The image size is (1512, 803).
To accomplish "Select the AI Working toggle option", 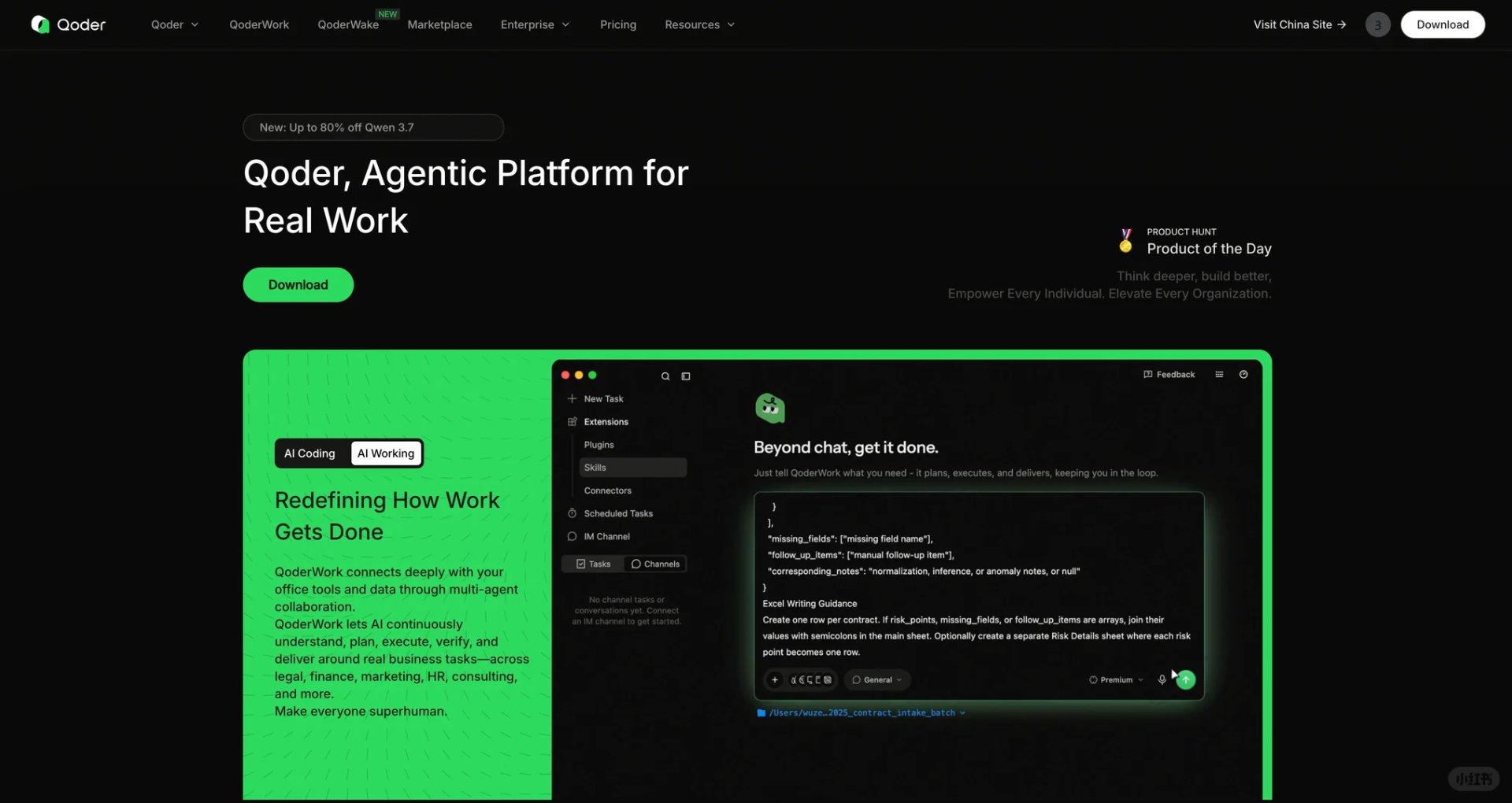I will click(386, 453).
